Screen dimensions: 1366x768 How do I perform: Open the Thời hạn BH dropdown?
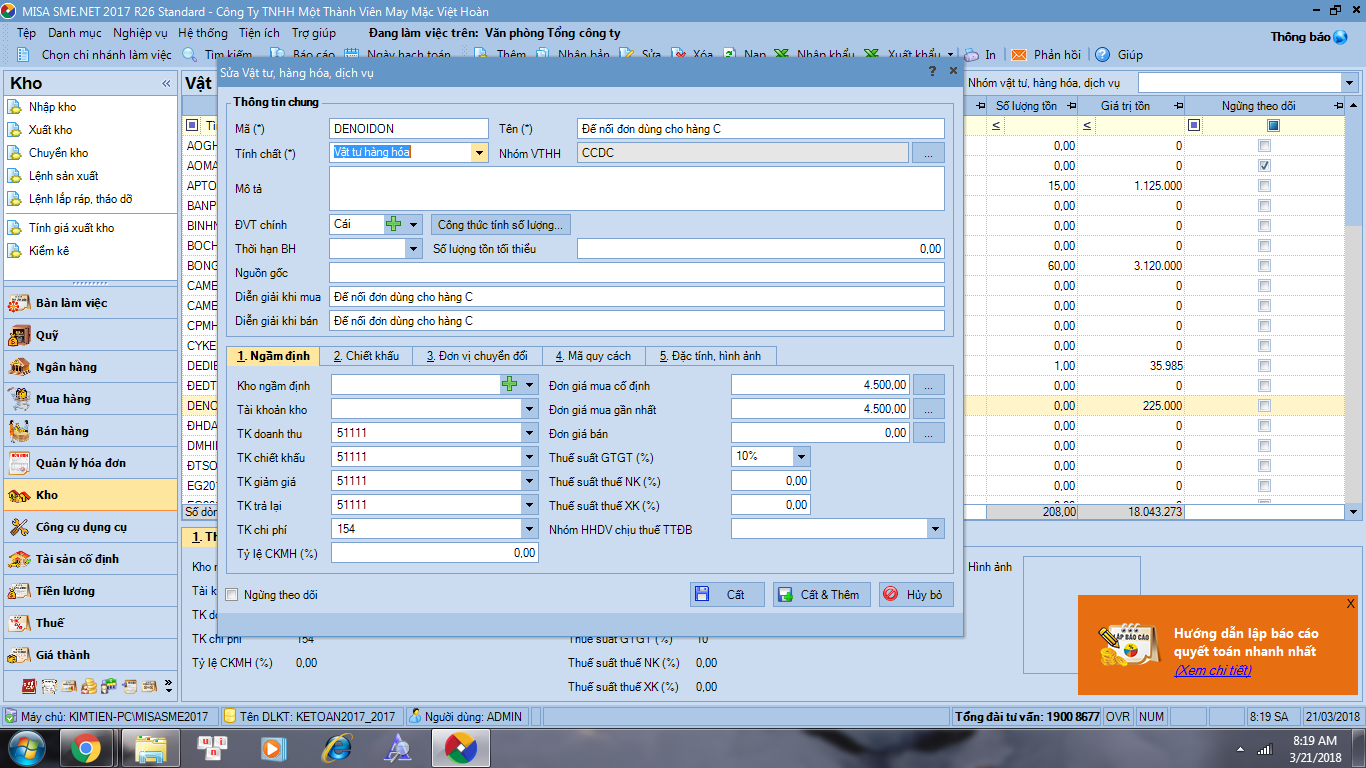414,248
